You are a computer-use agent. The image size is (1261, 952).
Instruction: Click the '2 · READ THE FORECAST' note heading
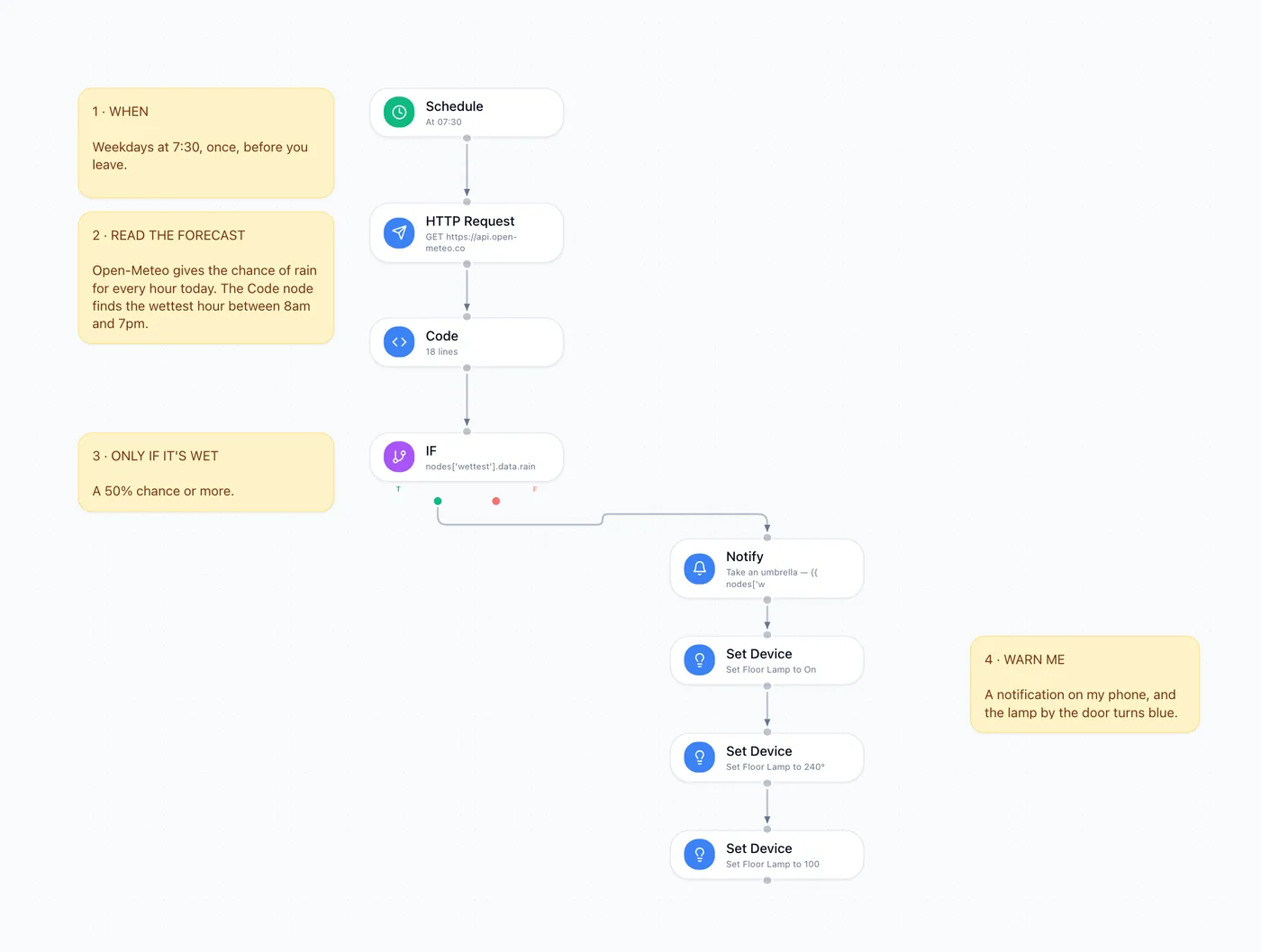pos(168,235)
